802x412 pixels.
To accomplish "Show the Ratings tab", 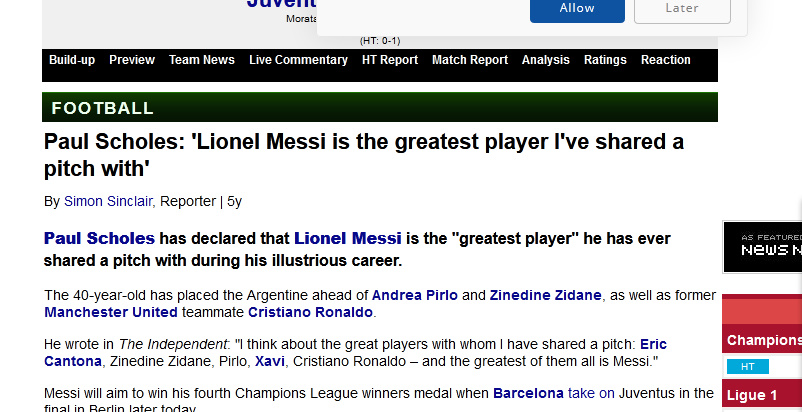I will 605,60.
